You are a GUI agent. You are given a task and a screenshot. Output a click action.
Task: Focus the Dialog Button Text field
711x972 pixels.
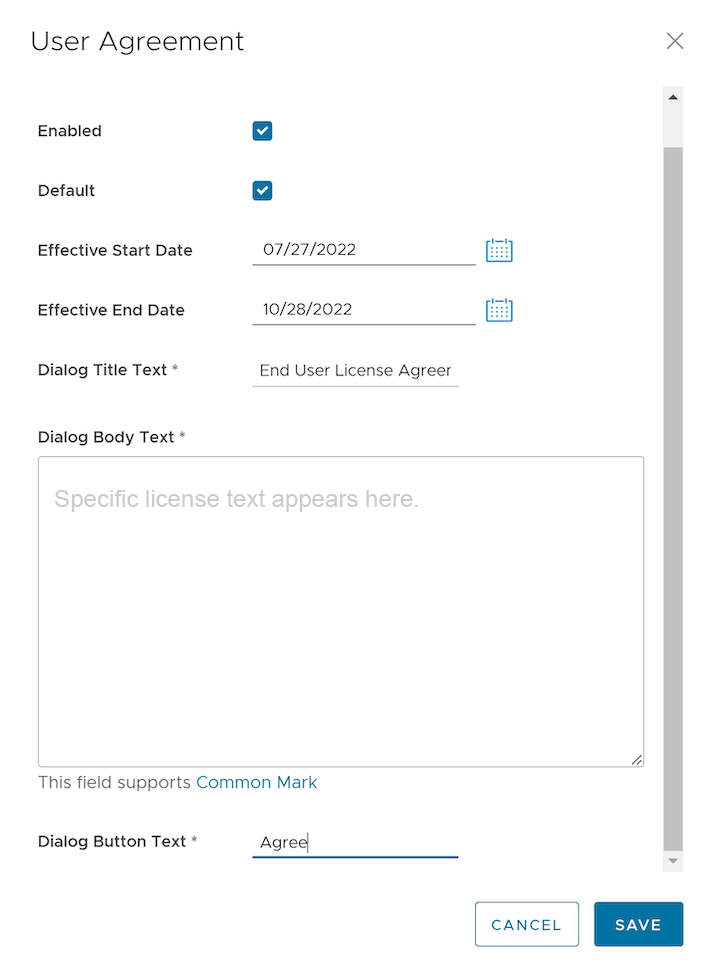[355, 842]
